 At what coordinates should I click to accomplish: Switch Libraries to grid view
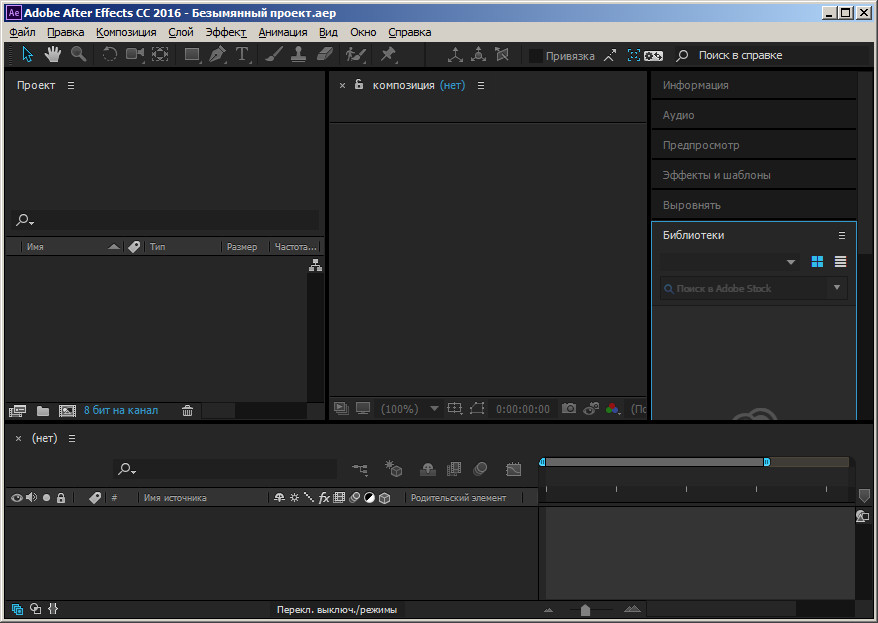point(817,262)
